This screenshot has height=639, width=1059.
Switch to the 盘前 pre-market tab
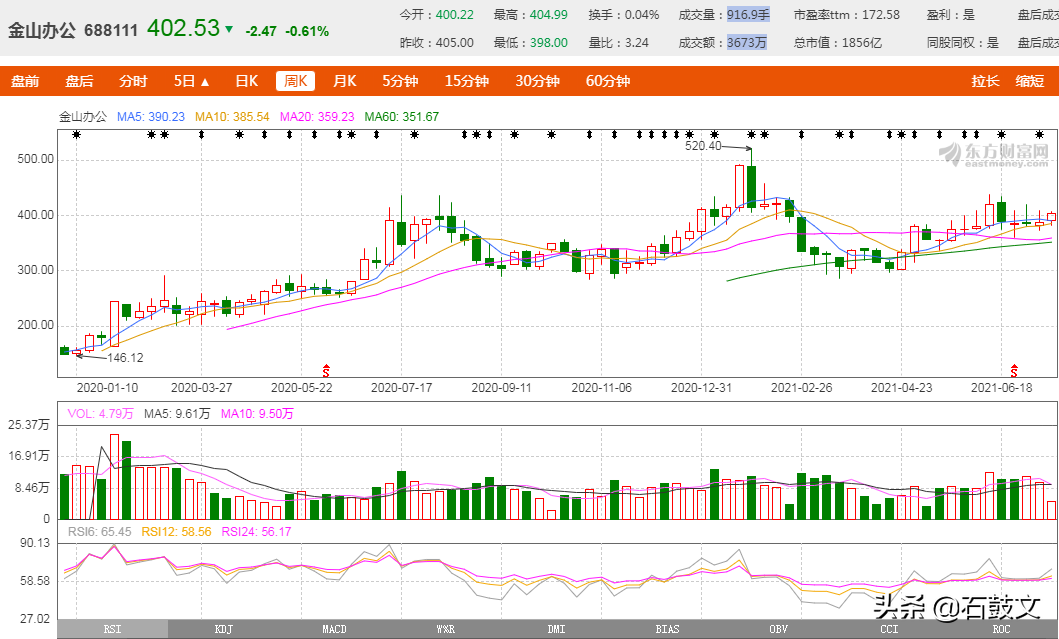pyautogui.click(x=25, y=81)
